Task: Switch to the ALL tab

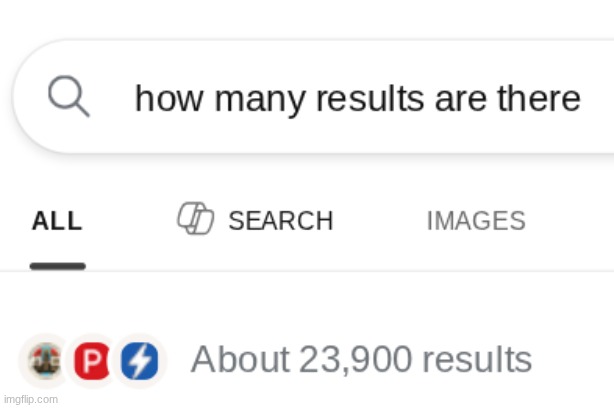Action: [x=57, y=221]
